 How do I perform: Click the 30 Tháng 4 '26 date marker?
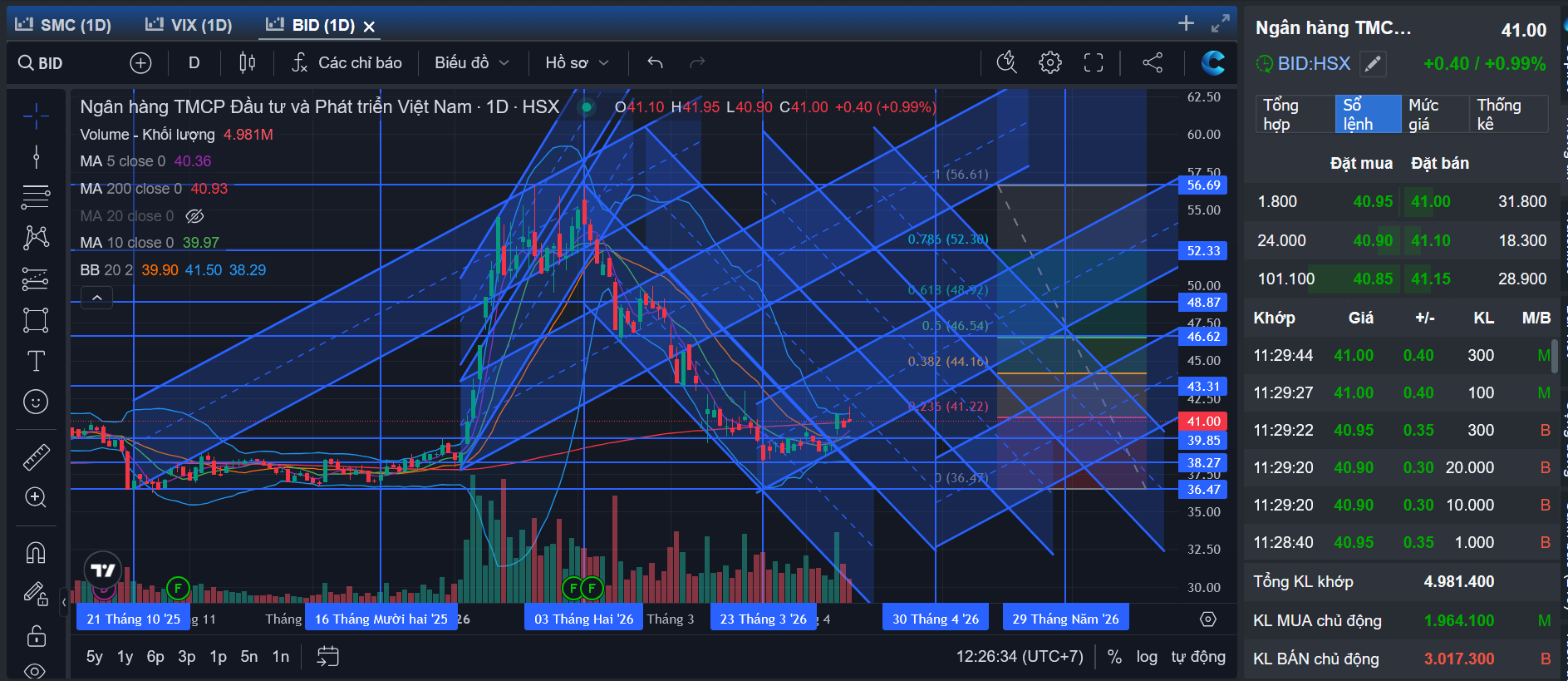[936, 619]
